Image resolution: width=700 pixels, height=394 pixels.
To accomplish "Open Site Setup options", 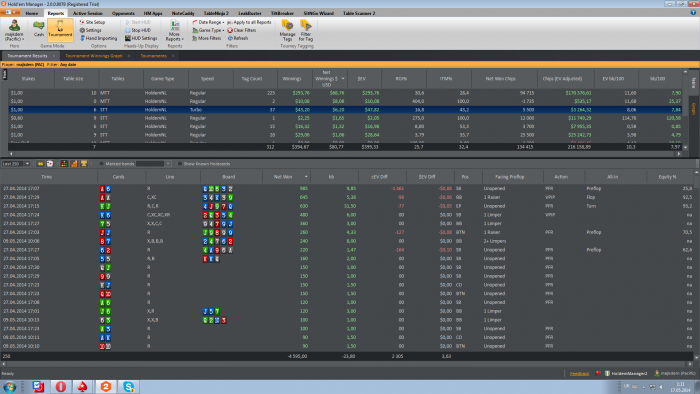I will click(x=92, y=22).
